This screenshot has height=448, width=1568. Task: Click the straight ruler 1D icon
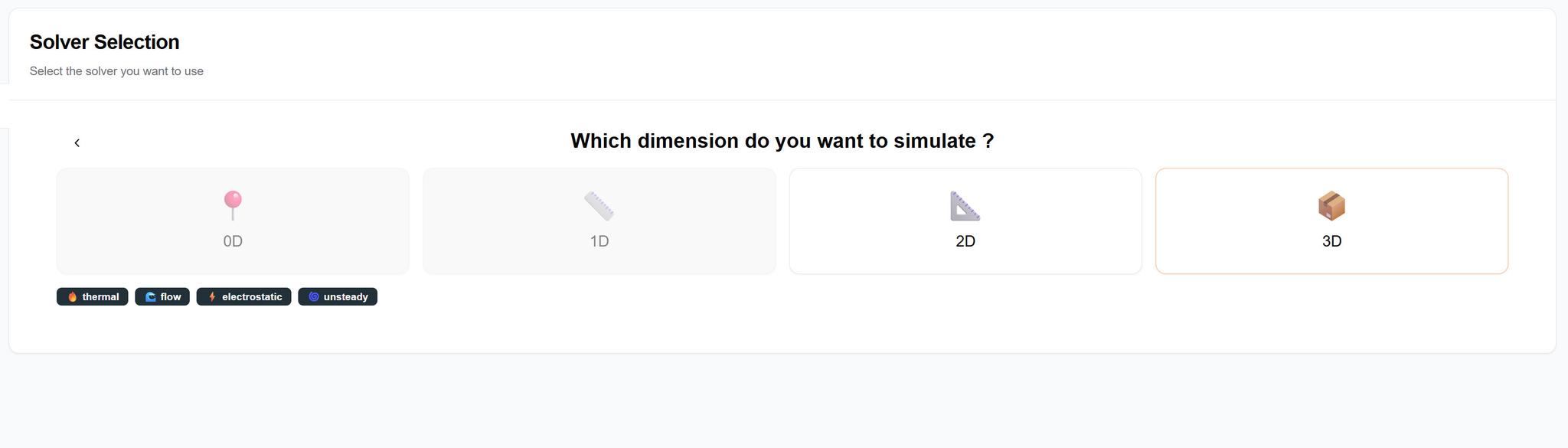(x=599, y=205)
